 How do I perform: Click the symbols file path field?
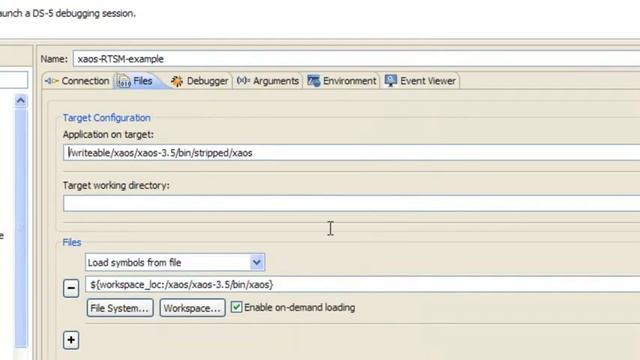362,284
